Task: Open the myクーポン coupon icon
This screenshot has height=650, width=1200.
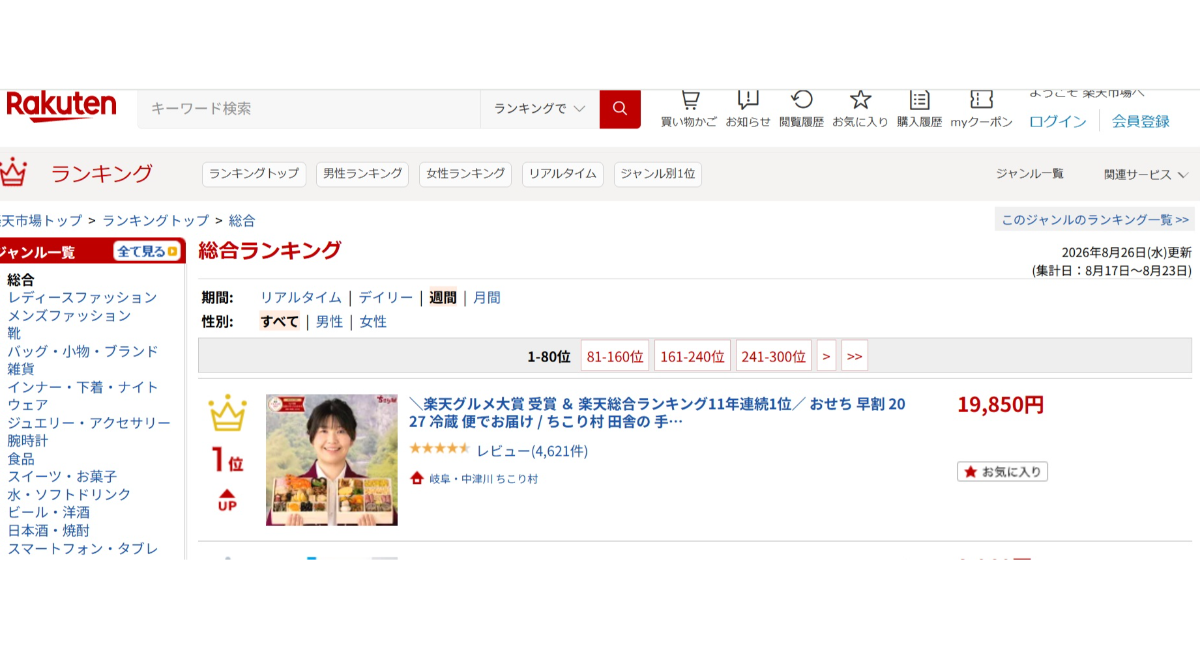Action: pos(981,99)
